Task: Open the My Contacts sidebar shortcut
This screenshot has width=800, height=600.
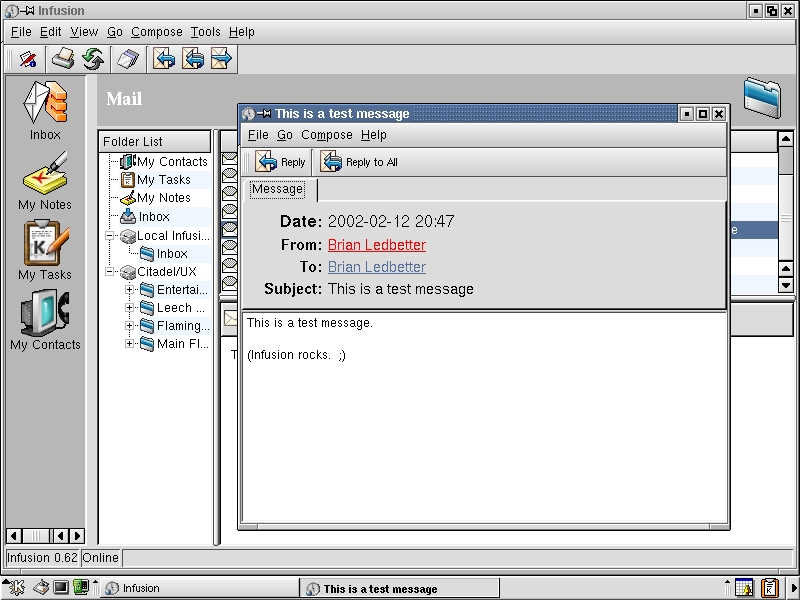Action: tap(45, 320)
